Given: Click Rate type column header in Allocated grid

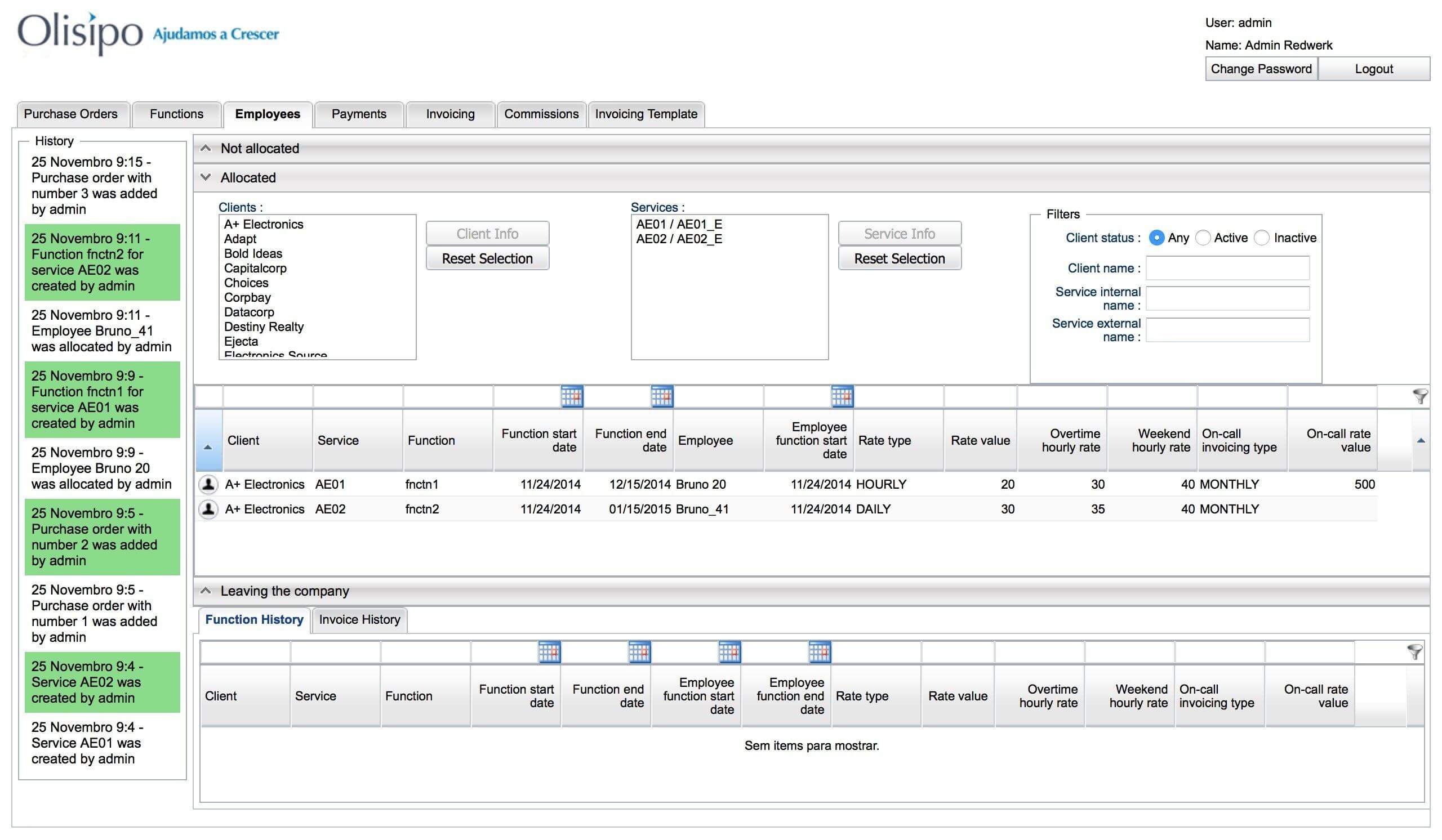Looking at the screenshot, I should click(x=898, y=440).
